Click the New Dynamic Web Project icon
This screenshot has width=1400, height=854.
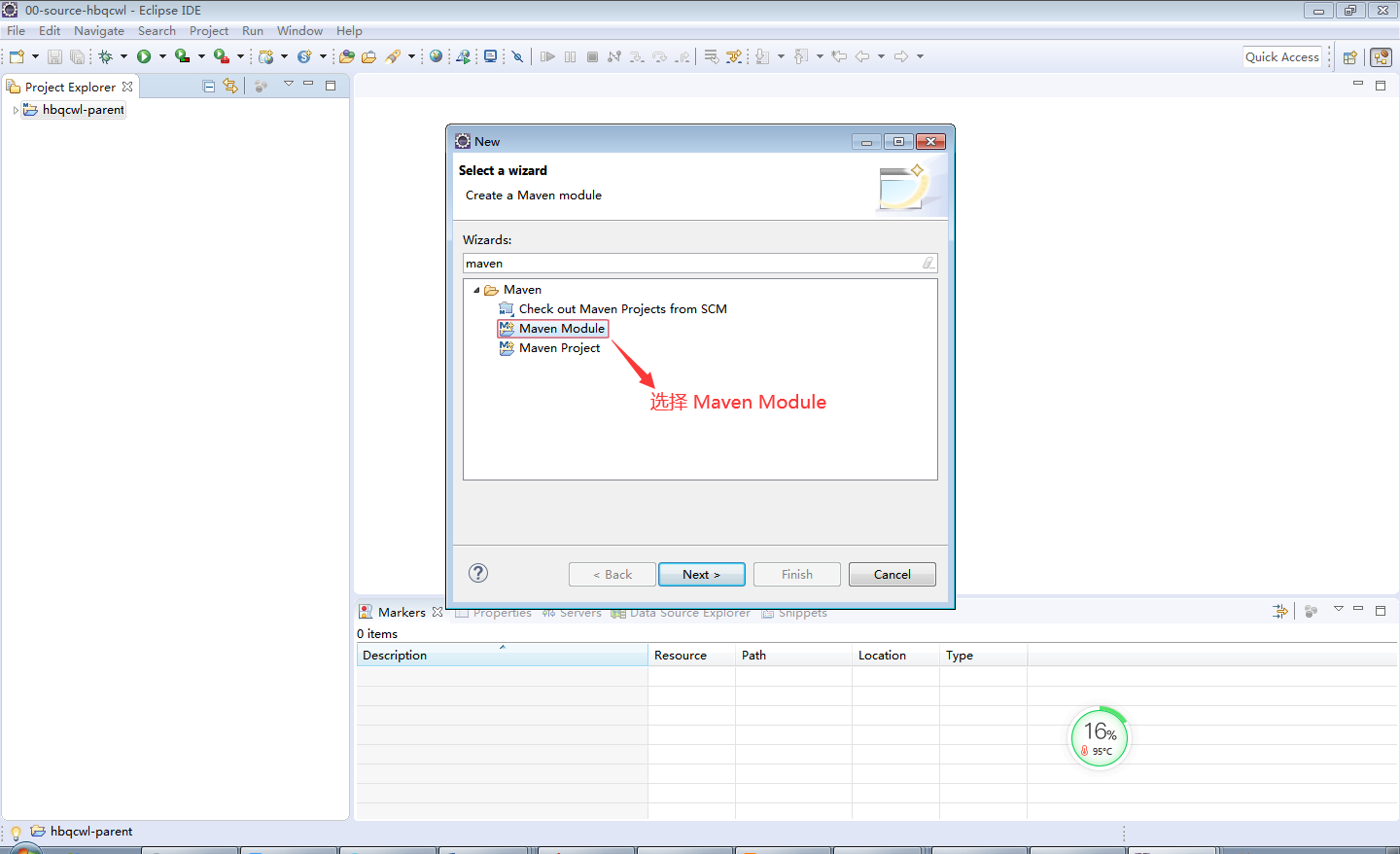[x=266, y=56]
